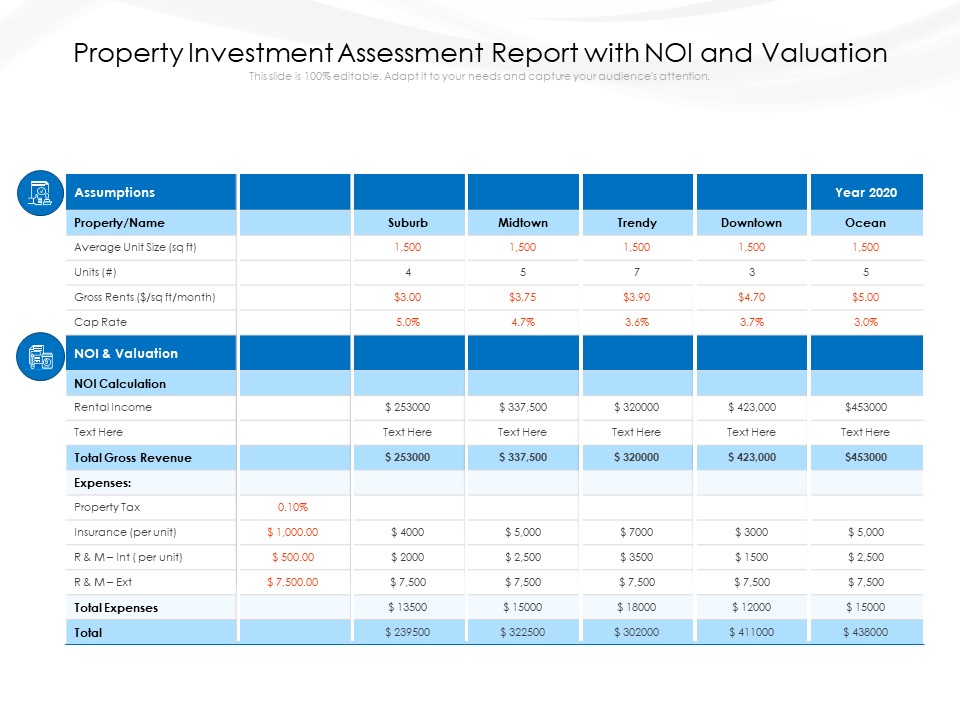Click the $3.90 gross rent cell
This screenshot has height=720, width=960.
coord(637,297)
